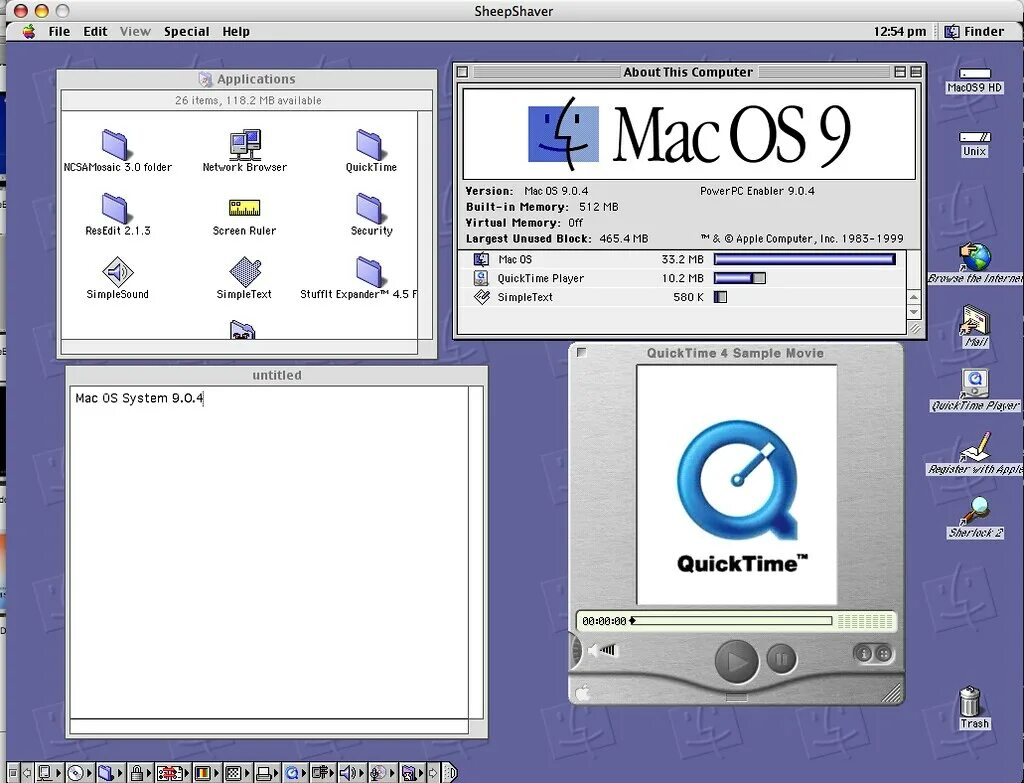Select the Network Browser icon
1024x783 pixels.
point(245,144)
